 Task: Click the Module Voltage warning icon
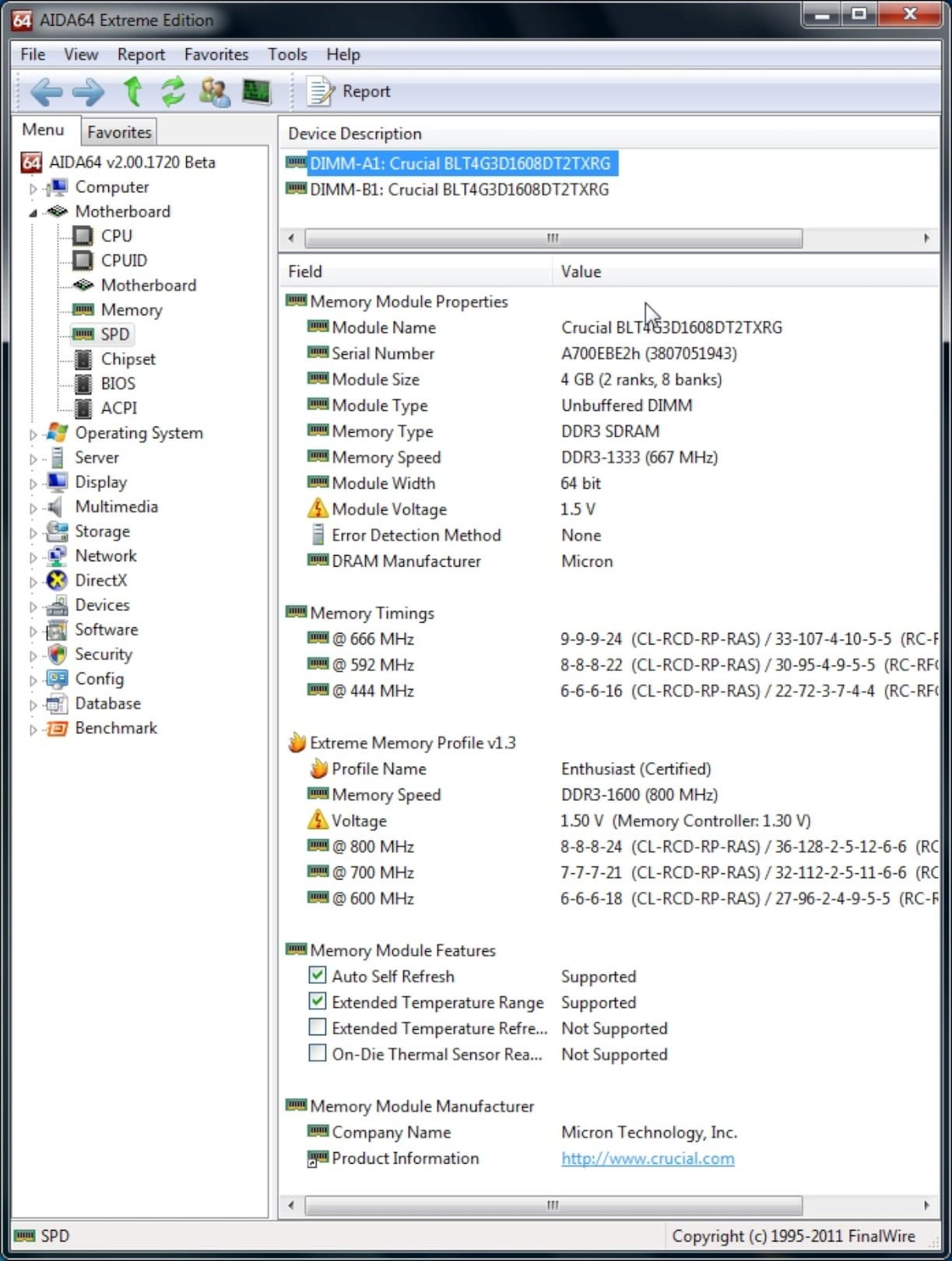click(x=318, y=508)
